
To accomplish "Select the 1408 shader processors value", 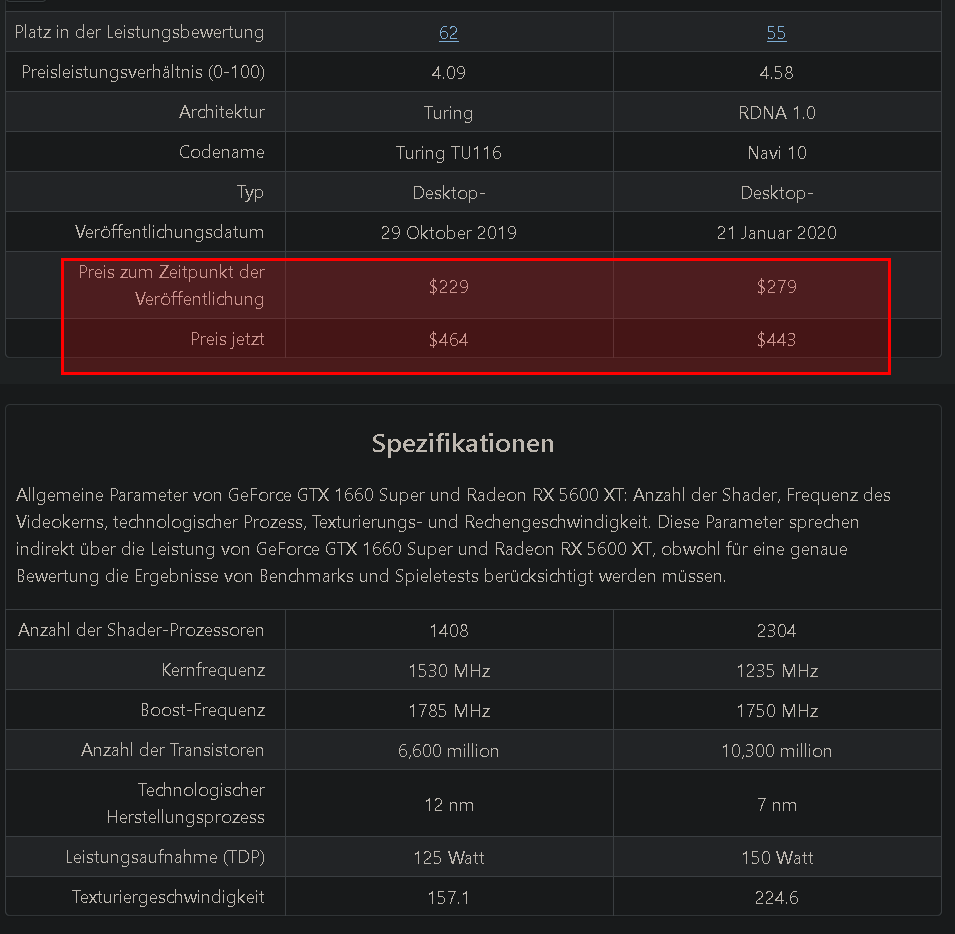I will pos(449,630).
